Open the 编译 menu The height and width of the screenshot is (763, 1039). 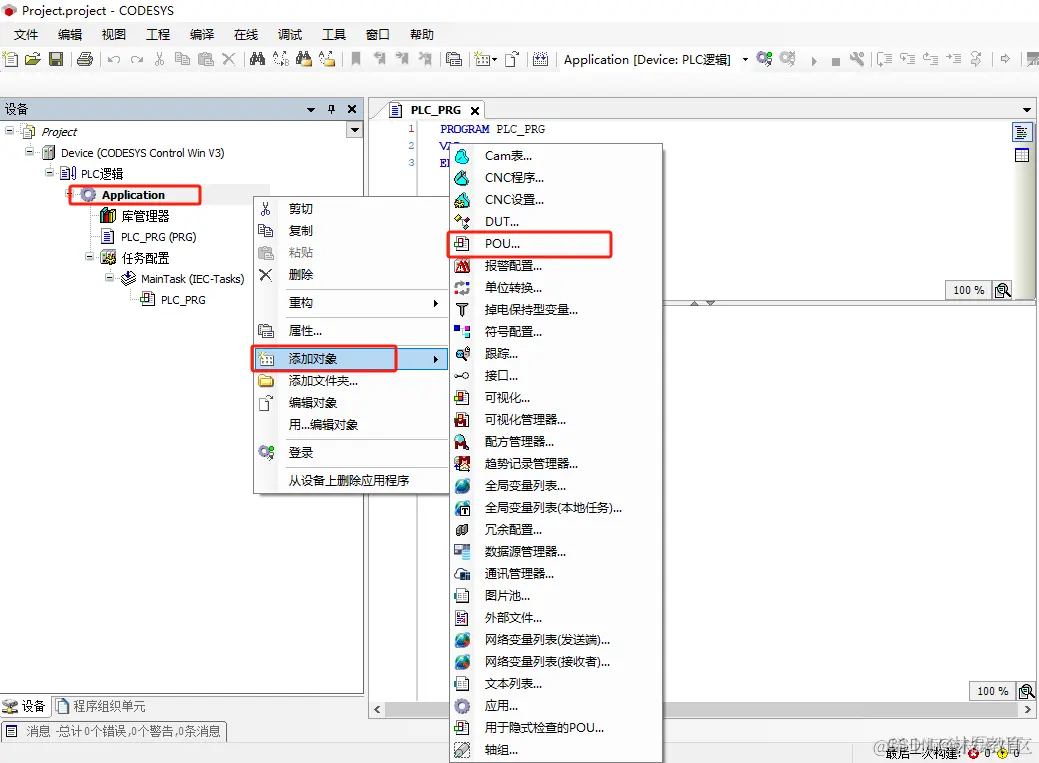[201, 34]
